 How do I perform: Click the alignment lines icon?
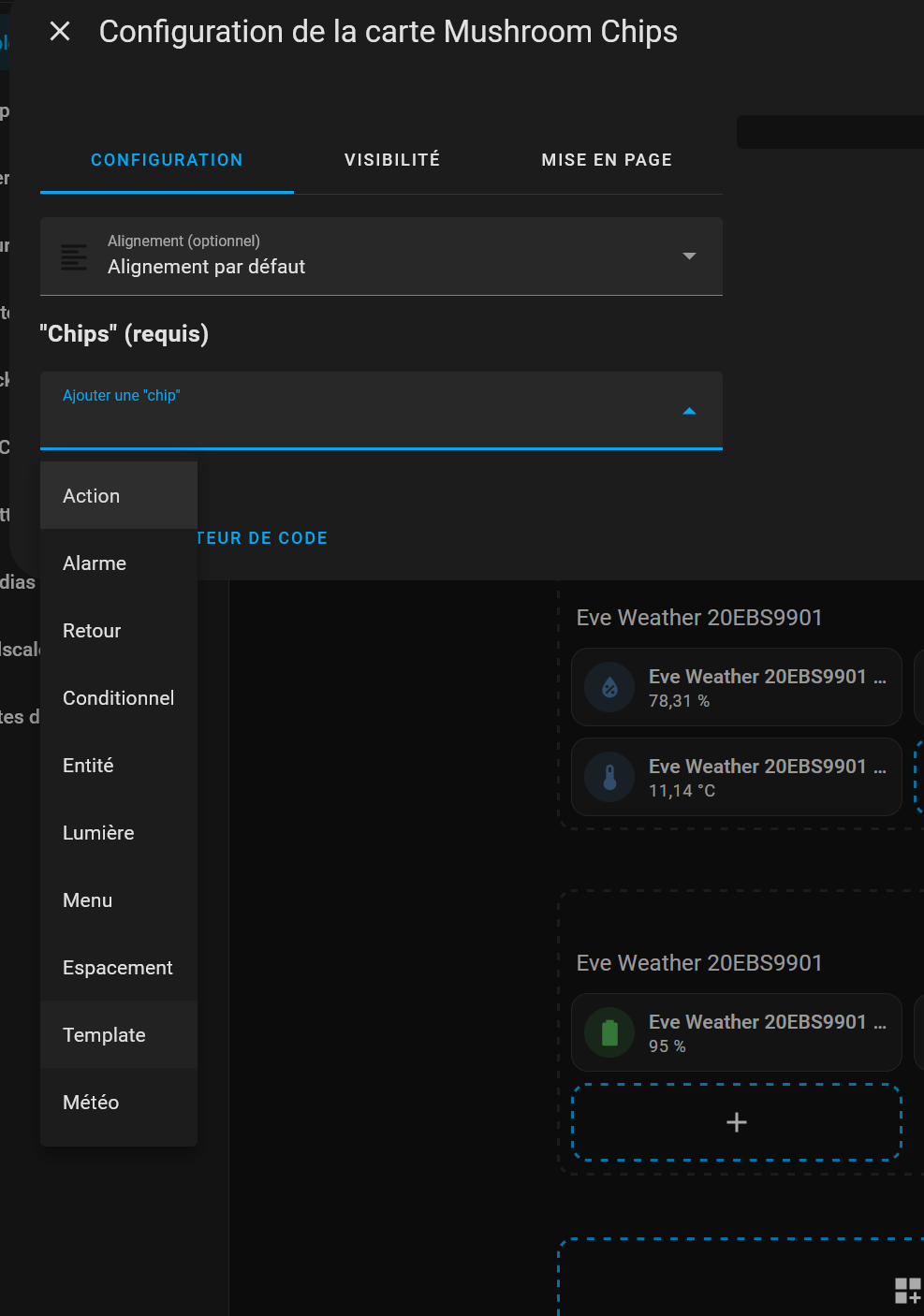[74, 256]
